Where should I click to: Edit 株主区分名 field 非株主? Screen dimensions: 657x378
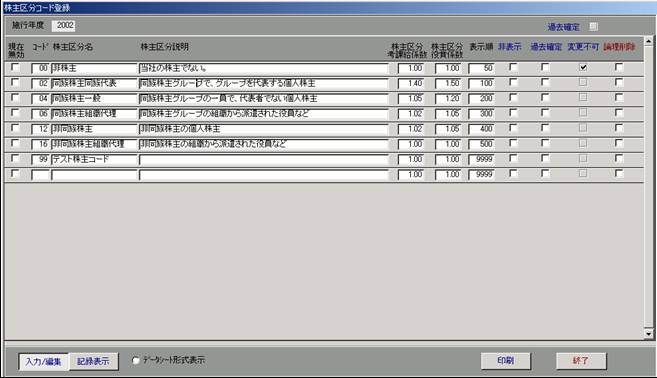coord(94,68)
